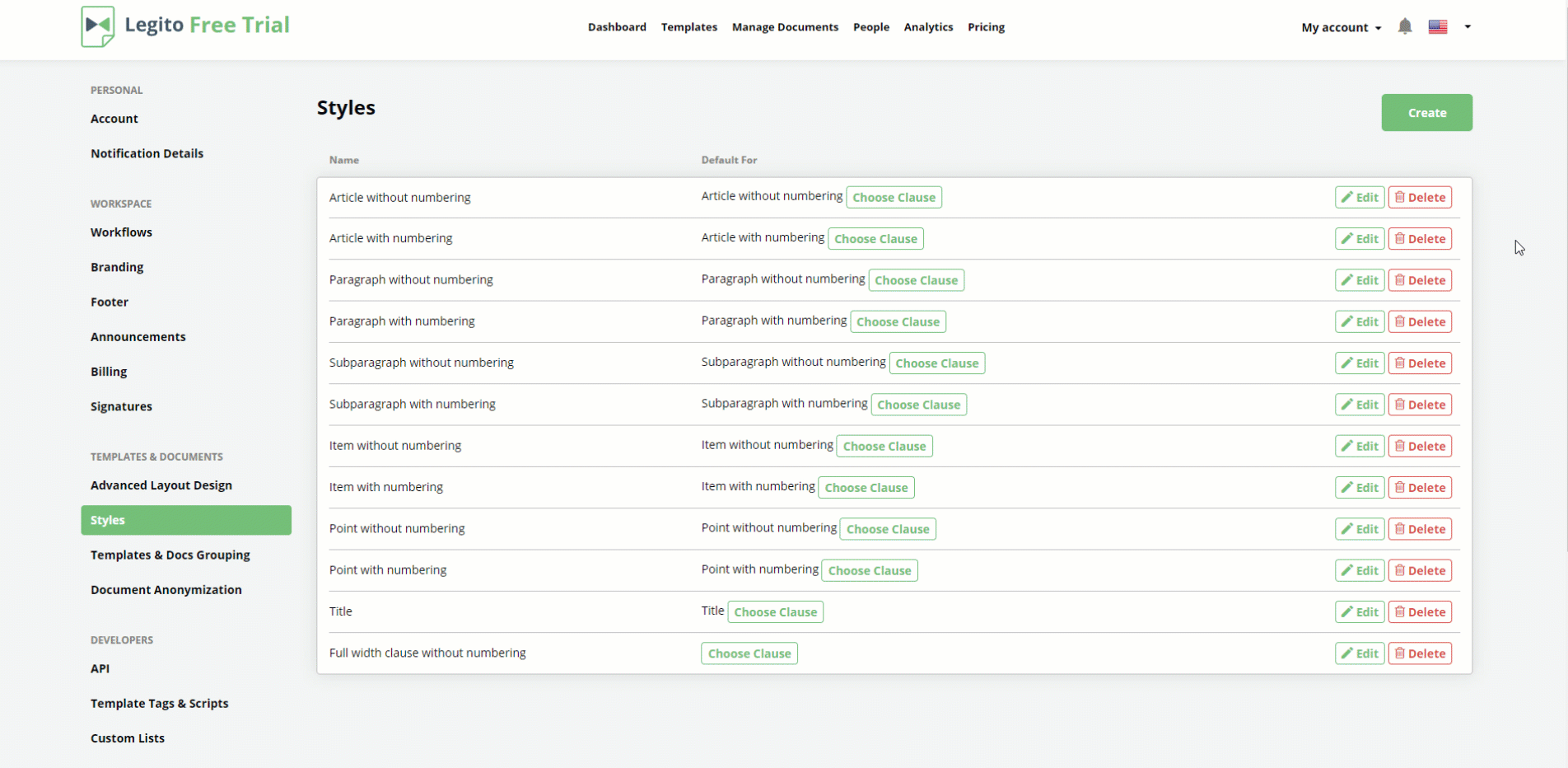1568x768 pixels.
Task: Open the Analytics menu item
Action: [x=928, y=27]
